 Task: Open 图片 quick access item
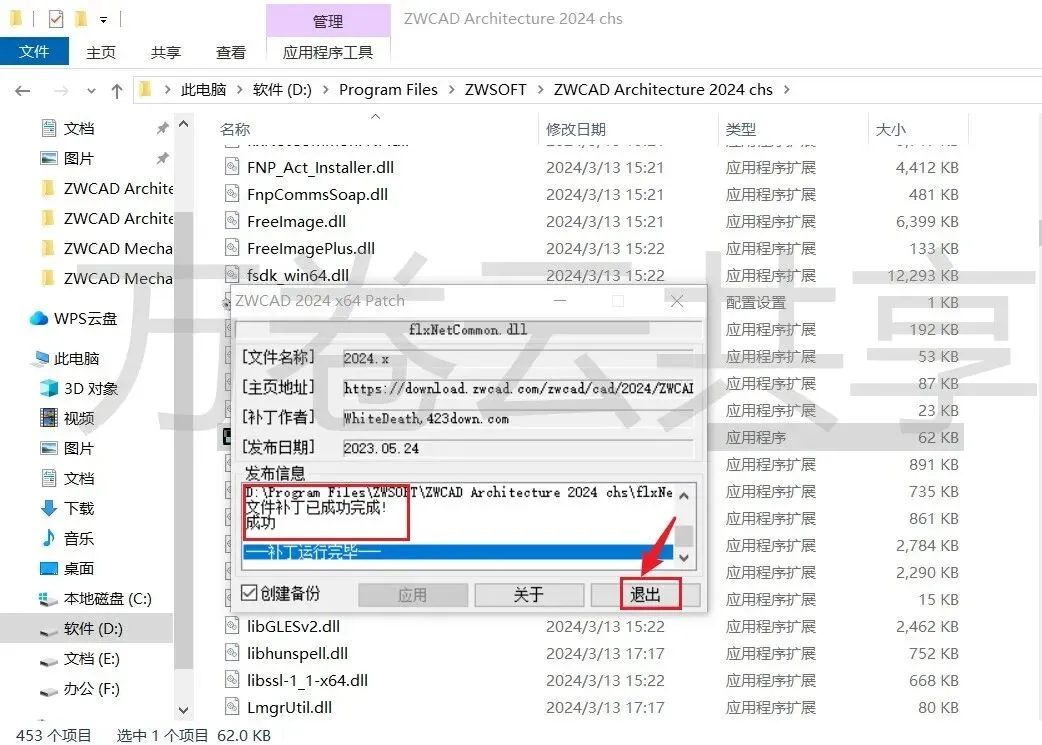coord(78,158)
